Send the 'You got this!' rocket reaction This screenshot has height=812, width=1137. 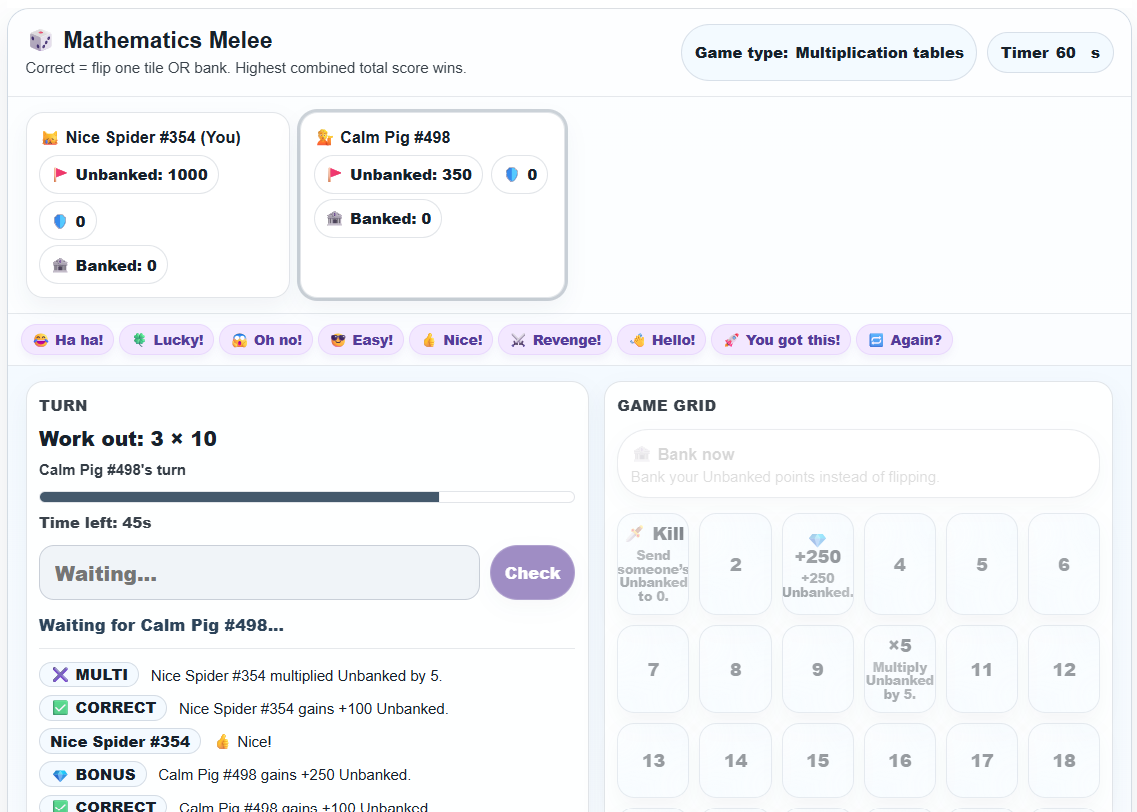781,340
